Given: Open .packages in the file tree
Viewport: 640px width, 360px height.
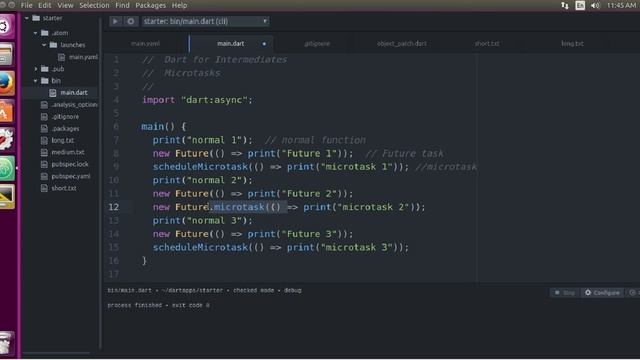Looking at the screenshot, I should click(x=65, y=129).
